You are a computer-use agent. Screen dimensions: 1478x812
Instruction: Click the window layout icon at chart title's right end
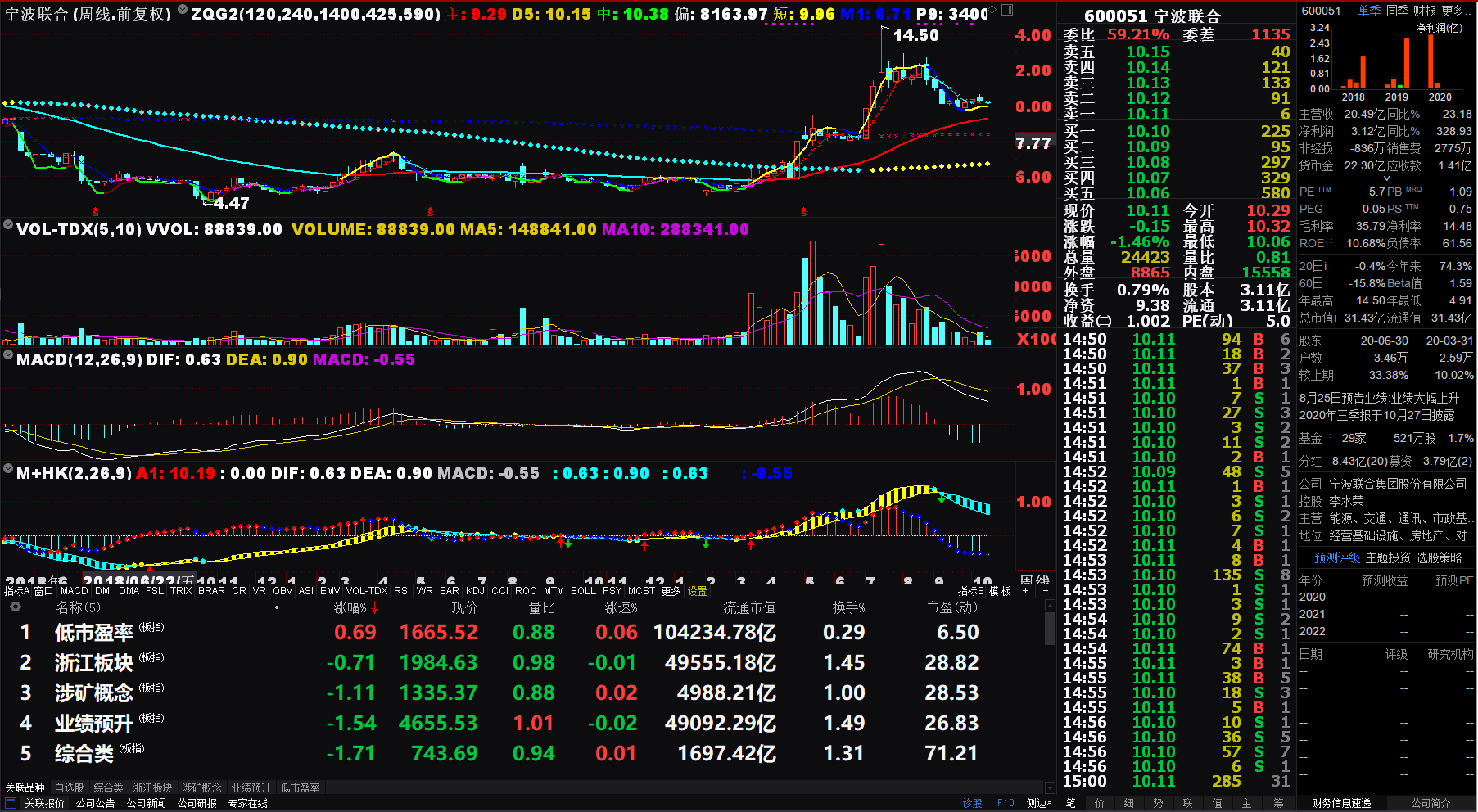pyautogui.click(x=1007, y=10)
